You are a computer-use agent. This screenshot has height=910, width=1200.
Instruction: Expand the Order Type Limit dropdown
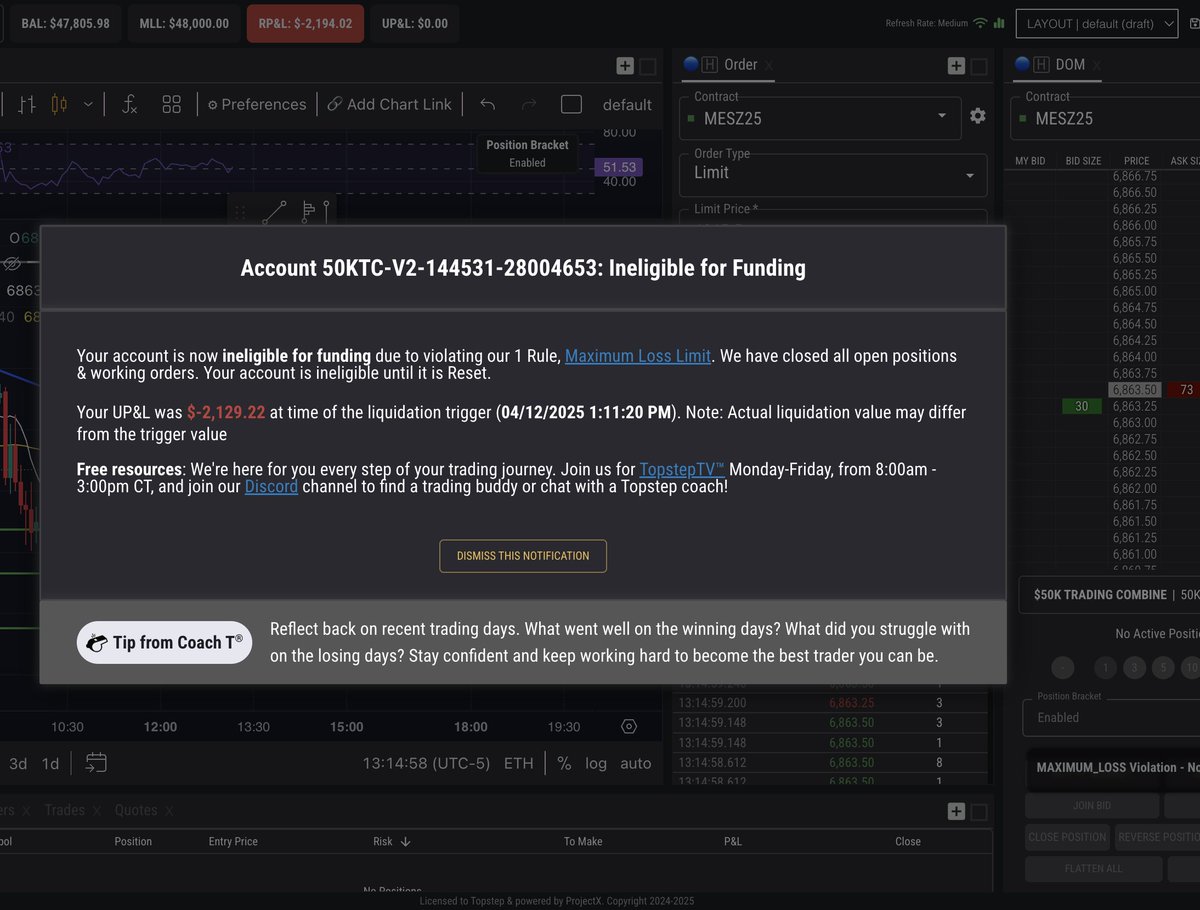click(x=833, y=174)
